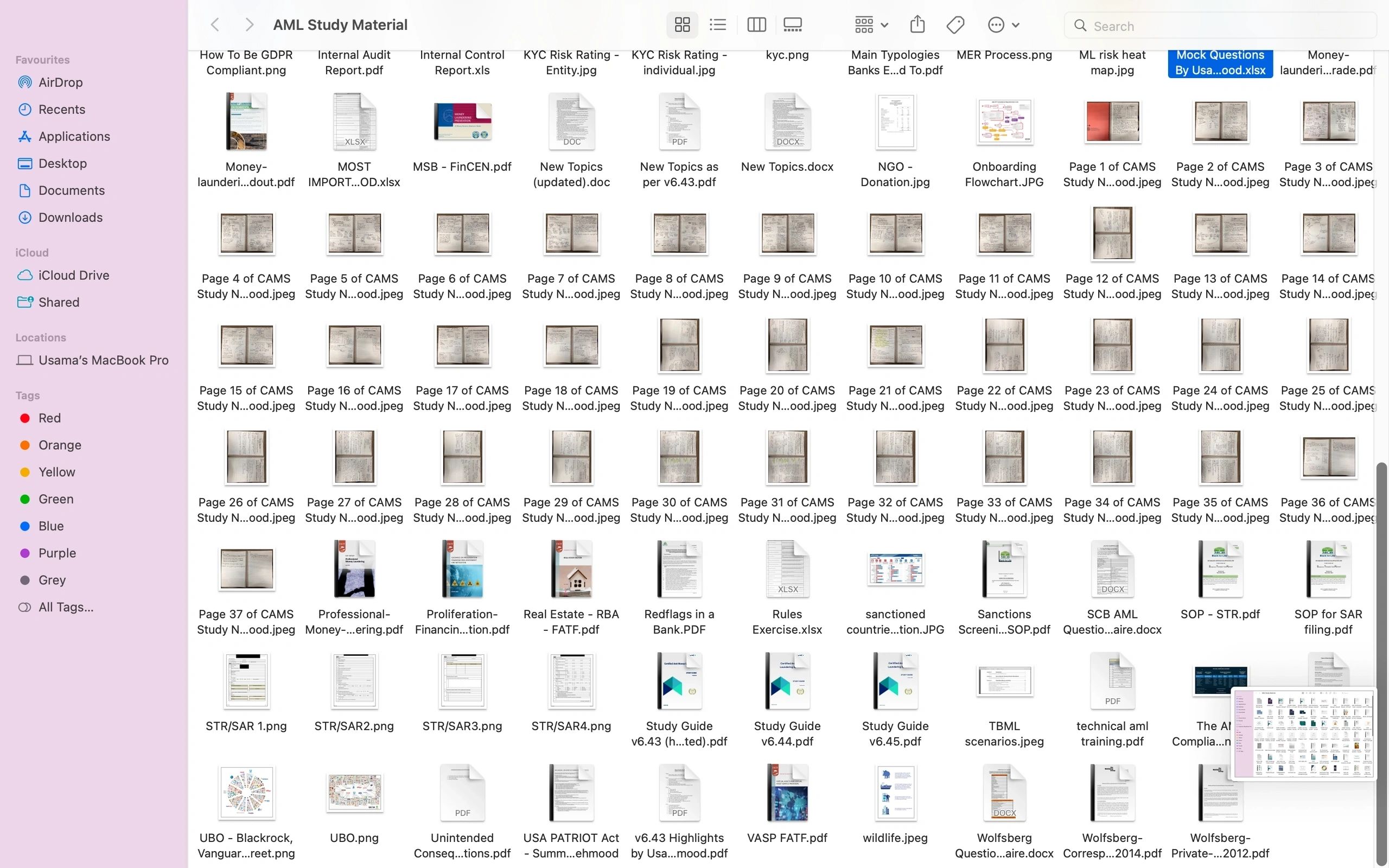Expand the Locations section in sidebar

[40, 337]
